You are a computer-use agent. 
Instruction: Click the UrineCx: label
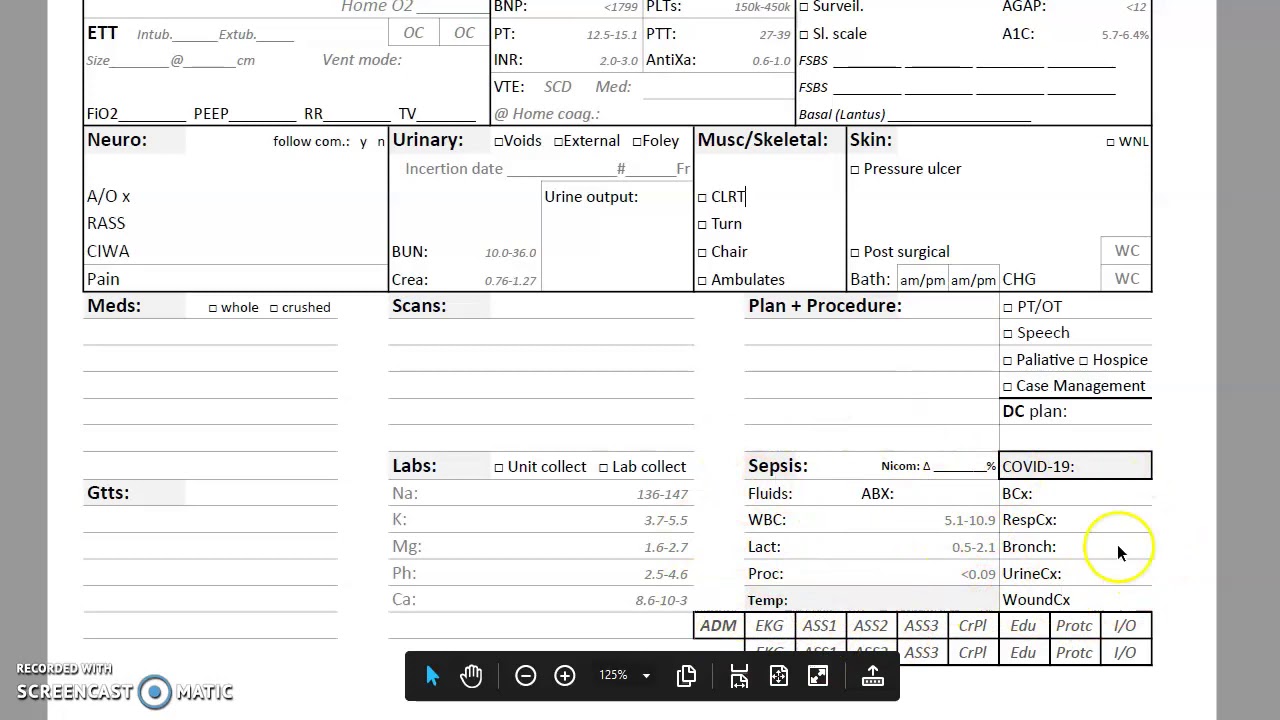tap(1032, 574)
